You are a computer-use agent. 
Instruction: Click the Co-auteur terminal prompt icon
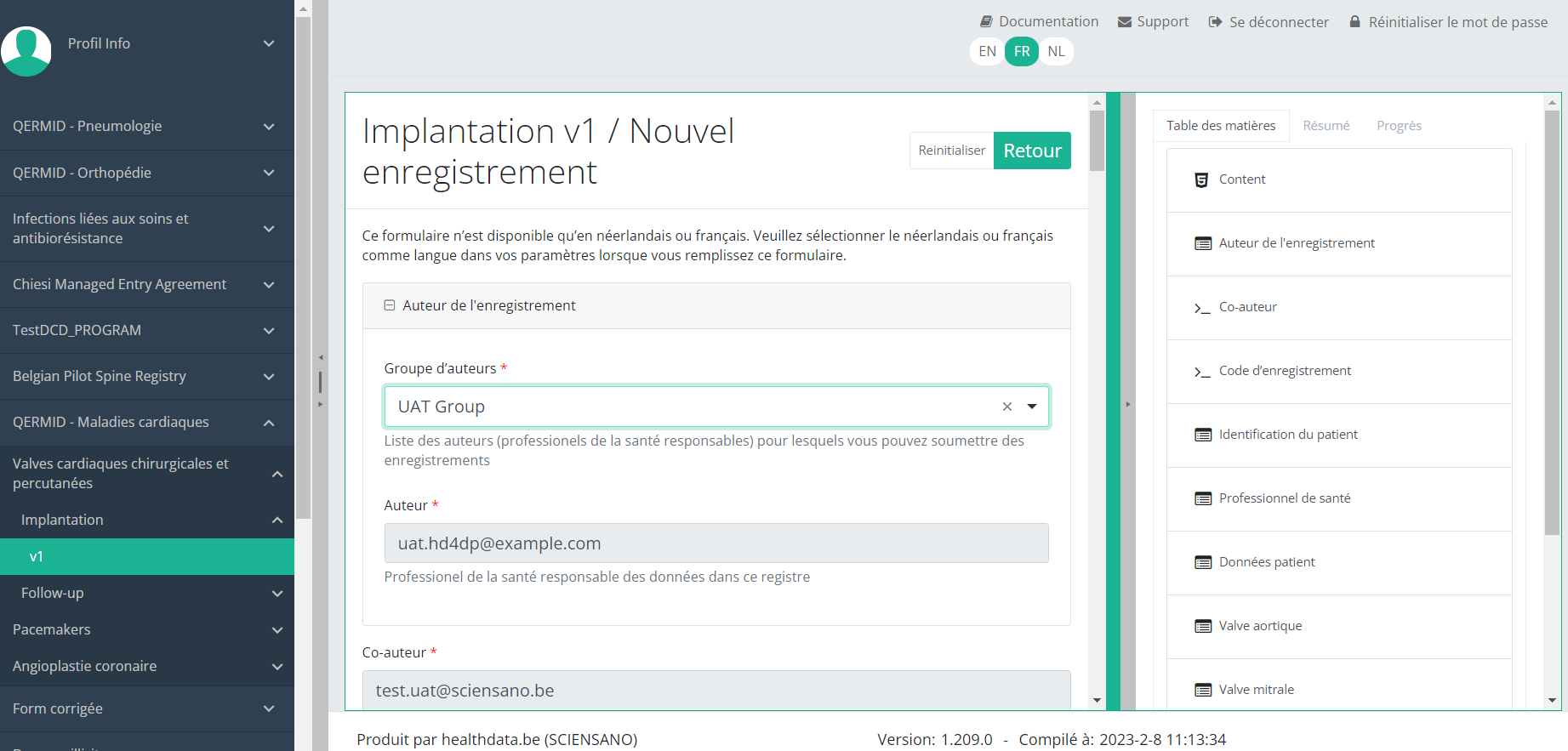[x=1201, y=308]
